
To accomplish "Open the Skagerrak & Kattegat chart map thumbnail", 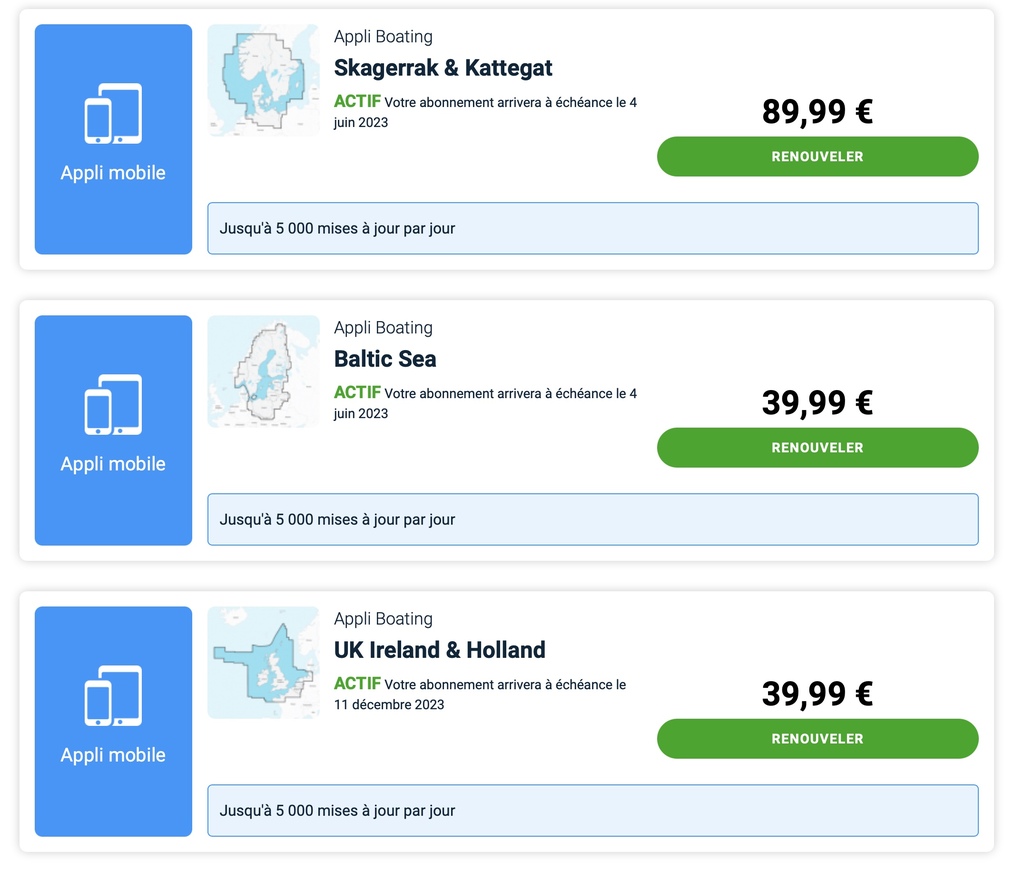I will pos(264,80).
